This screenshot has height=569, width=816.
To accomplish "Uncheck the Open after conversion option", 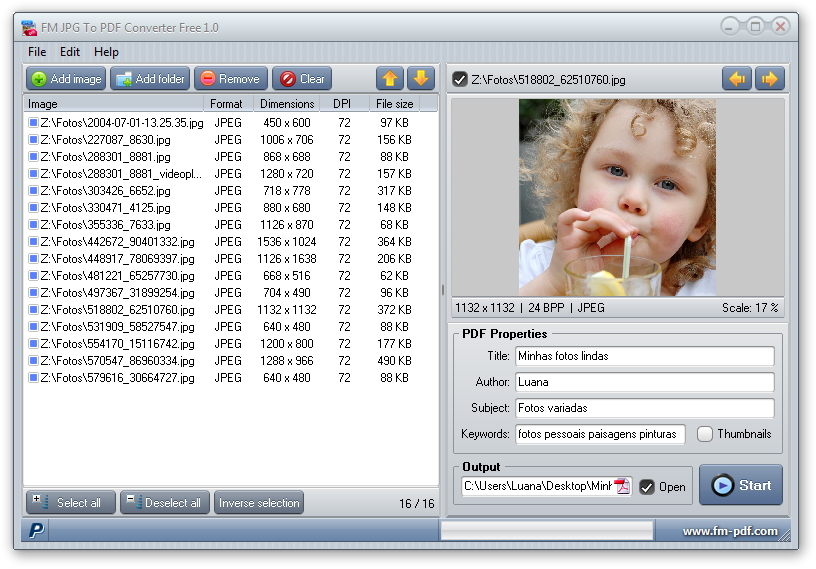I will tap(647, 487).
